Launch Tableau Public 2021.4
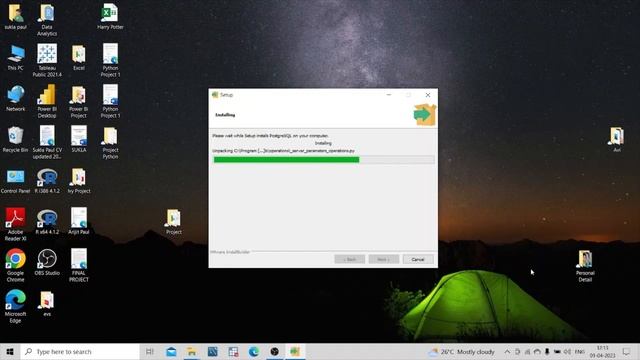 coord(47,60)
